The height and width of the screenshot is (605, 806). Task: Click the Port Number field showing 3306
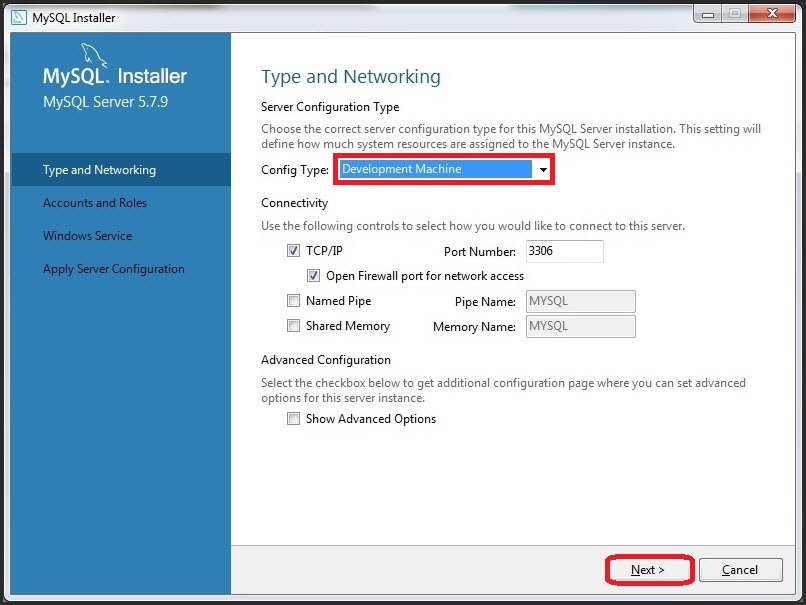[x=564, y=251]
